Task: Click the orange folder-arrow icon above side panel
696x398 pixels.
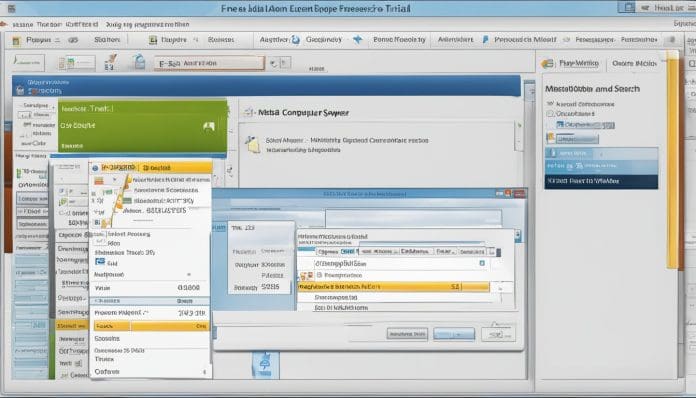Action: click(x=547, y=63)
